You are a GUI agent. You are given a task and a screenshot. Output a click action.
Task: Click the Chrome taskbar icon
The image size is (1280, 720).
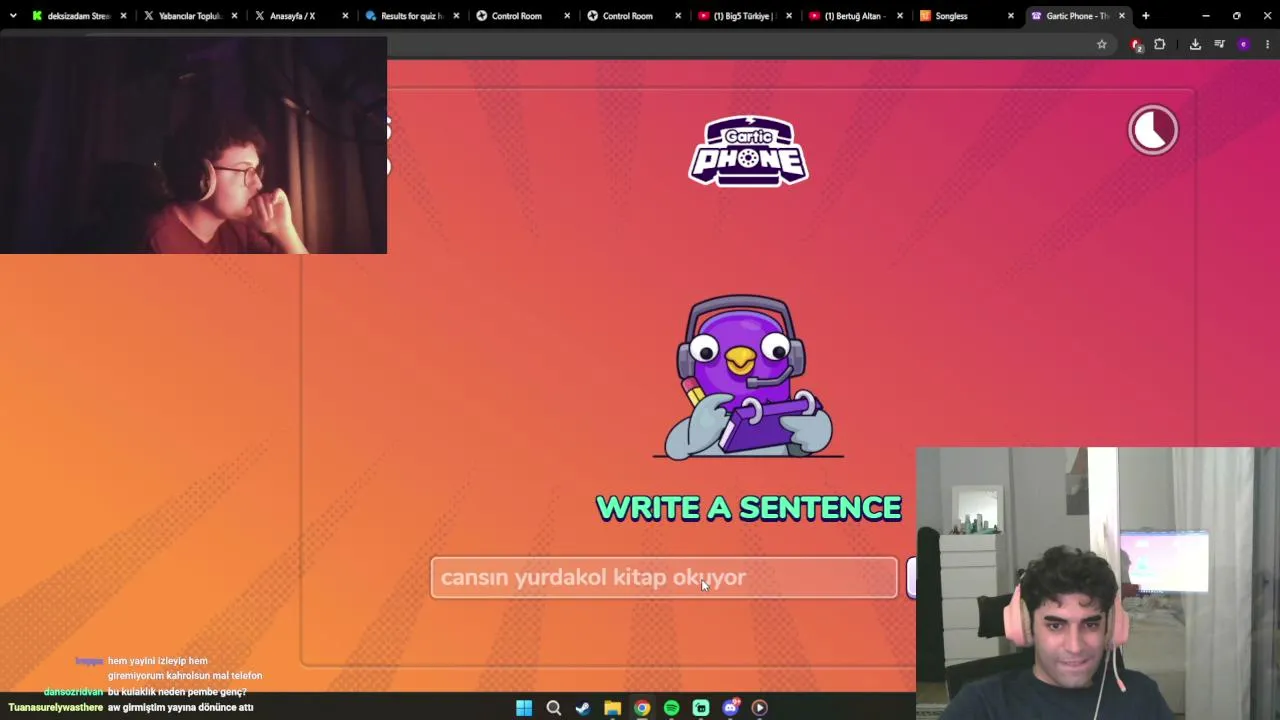(x=642, y=708)
